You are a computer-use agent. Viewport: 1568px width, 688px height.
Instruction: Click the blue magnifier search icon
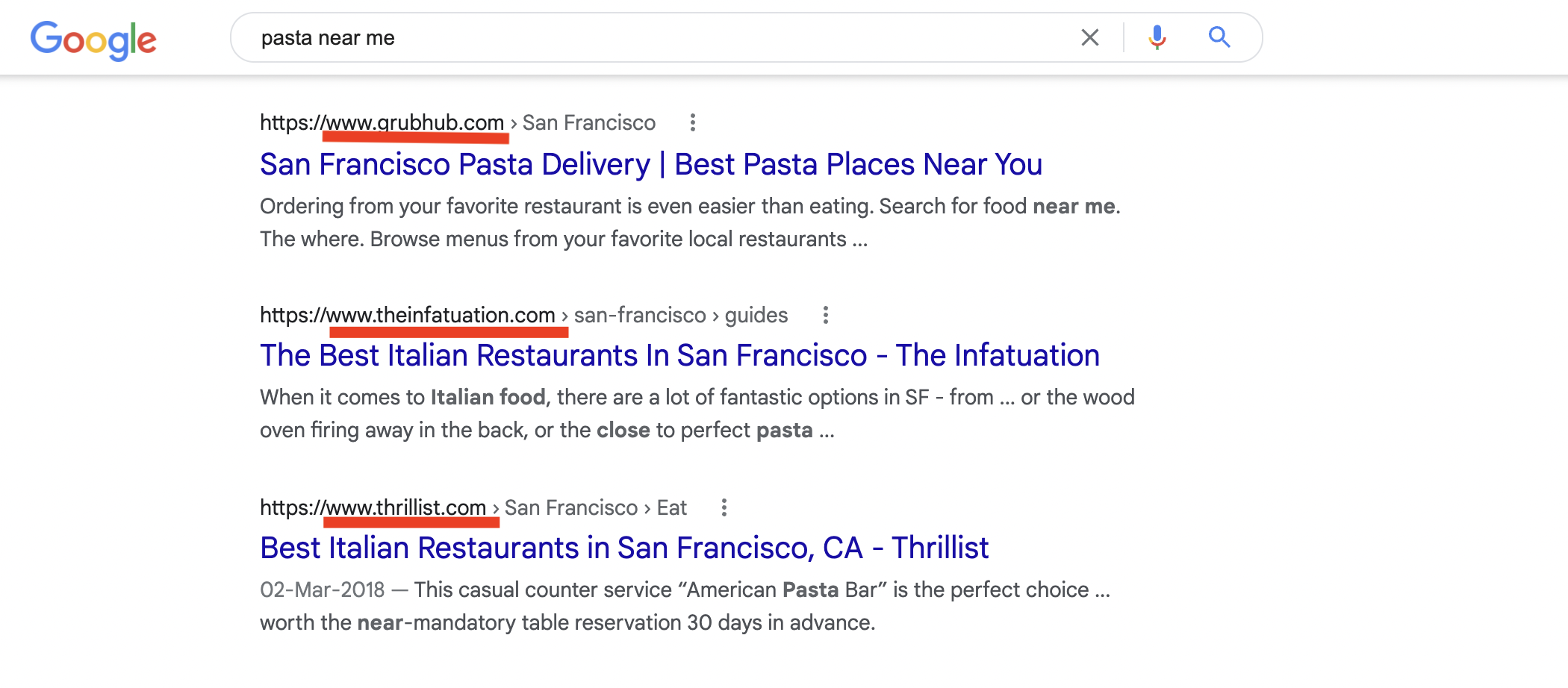tap(1219, 37)
